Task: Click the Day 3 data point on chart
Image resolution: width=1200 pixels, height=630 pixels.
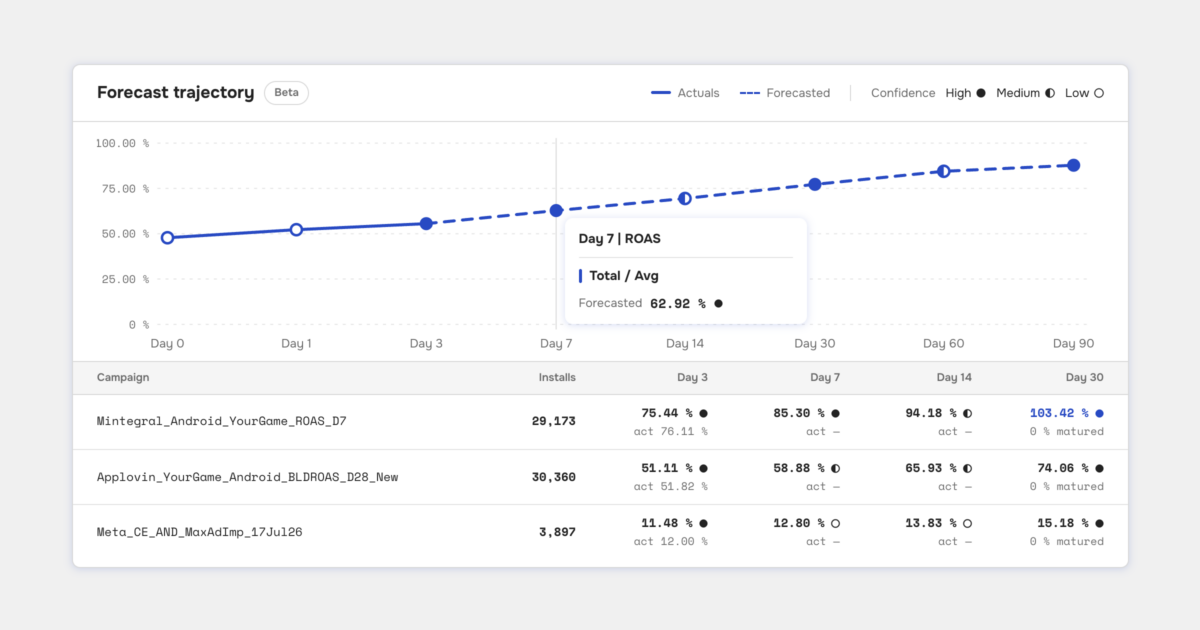Action: coord(426,224)
